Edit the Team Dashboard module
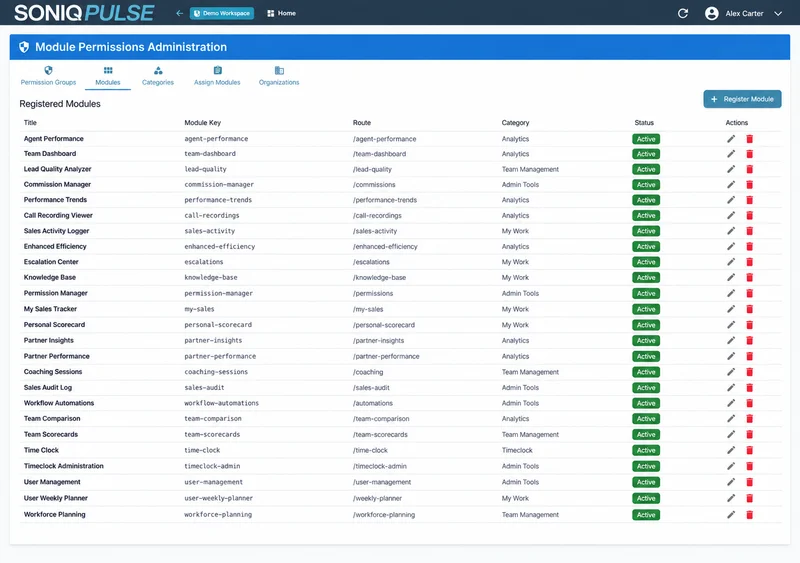The width and height of the screenshot is (800, 563). coord(731,154)
